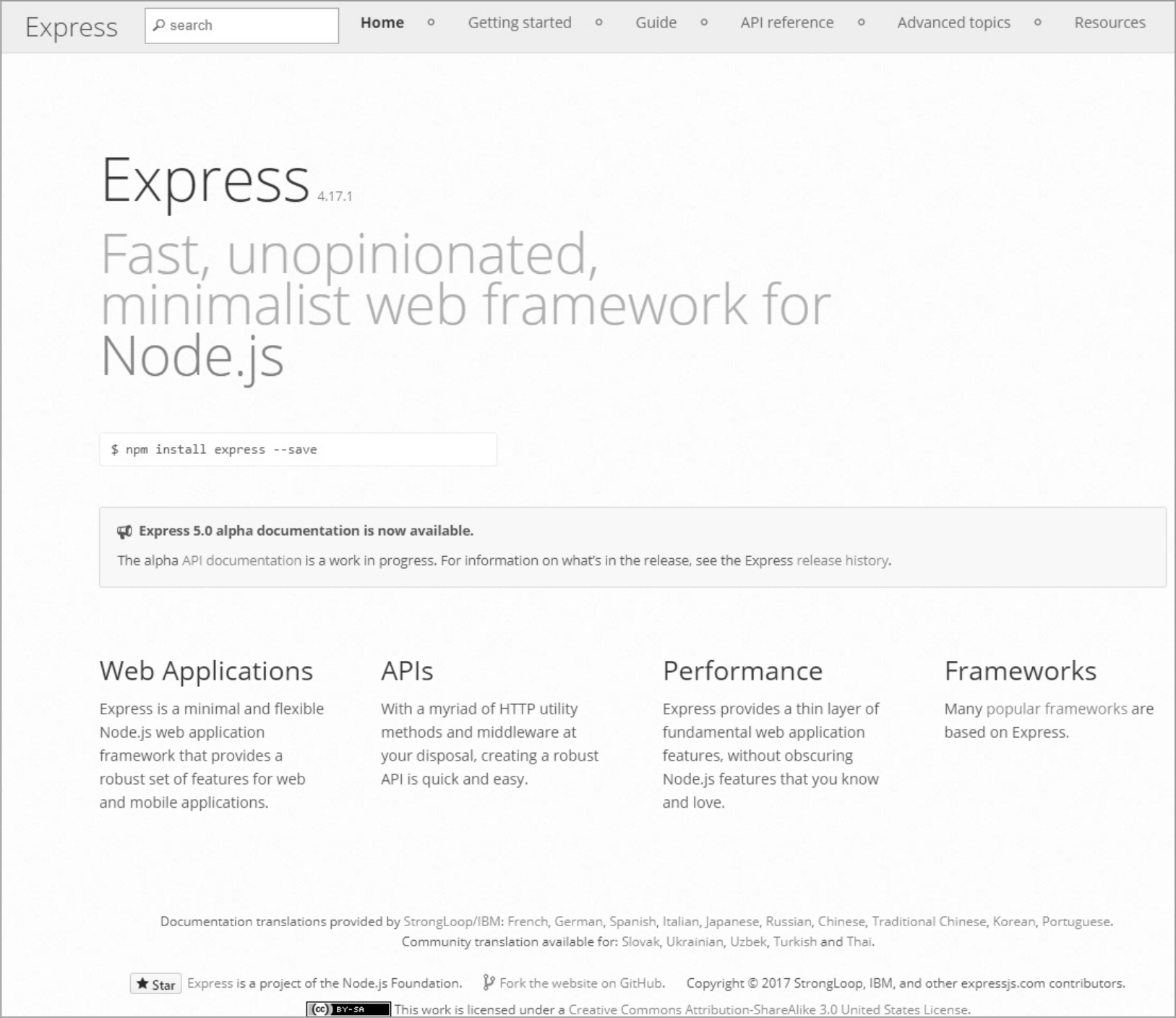Viewport: 1176px width, 1018px height.
Task: Click the npm install express command box
Action: coord(298,450)
